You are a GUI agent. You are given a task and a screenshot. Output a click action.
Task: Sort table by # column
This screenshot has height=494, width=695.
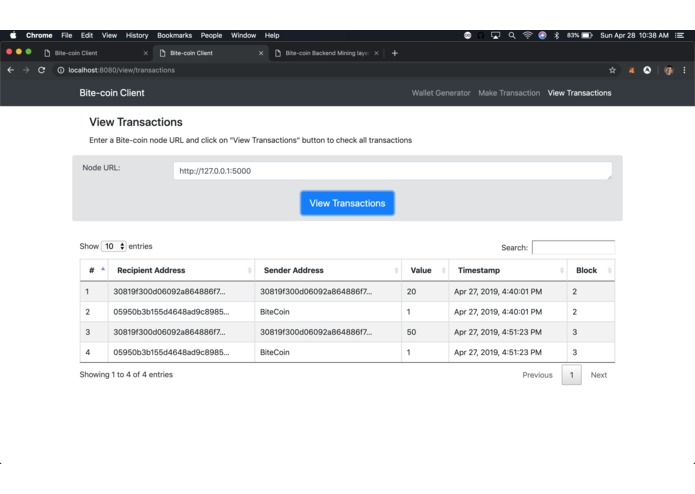pyautogui.click(x=94, y=270)
